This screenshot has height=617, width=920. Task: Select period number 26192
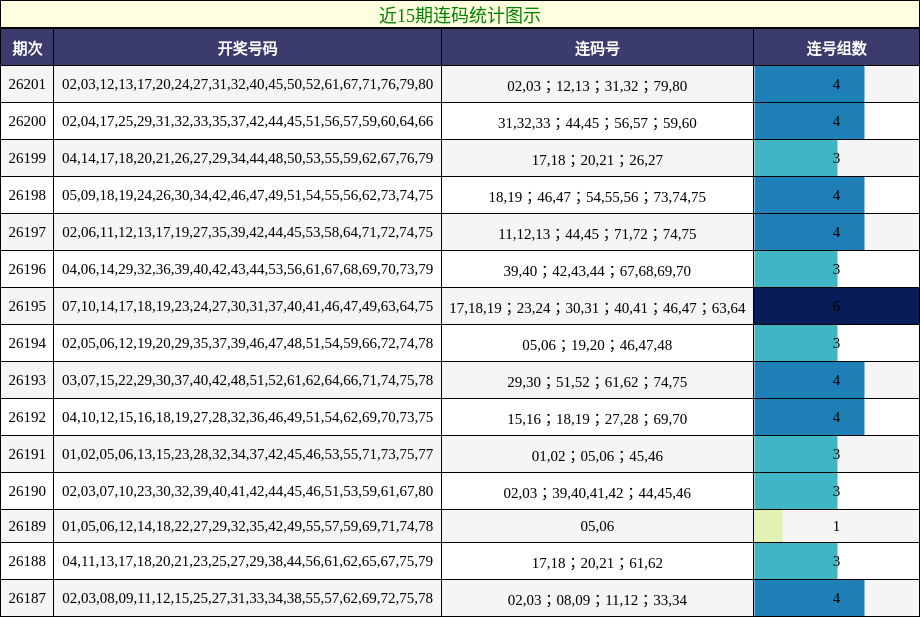point(27,417)
